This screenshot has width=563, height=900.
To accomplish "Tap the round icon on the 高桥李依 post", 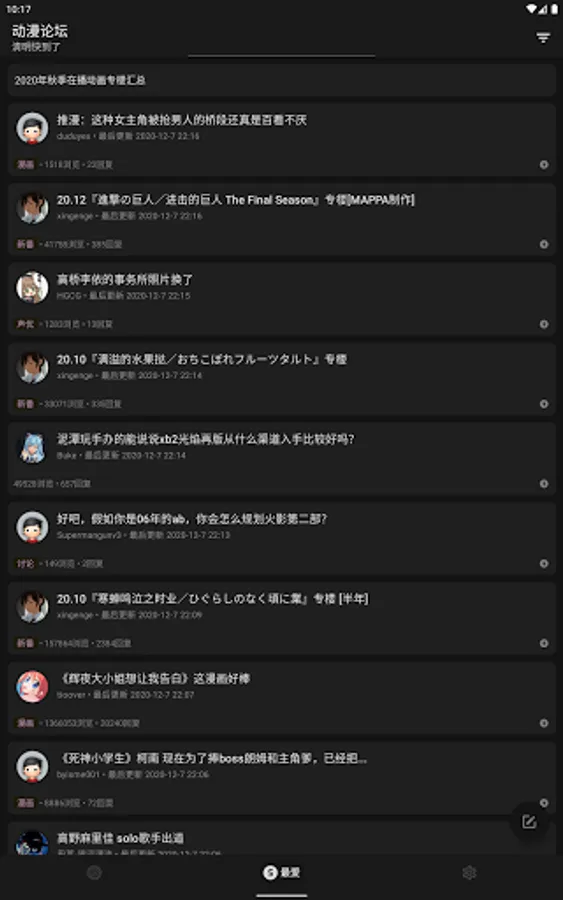I will pyautogui.click(x=543, y=324).
